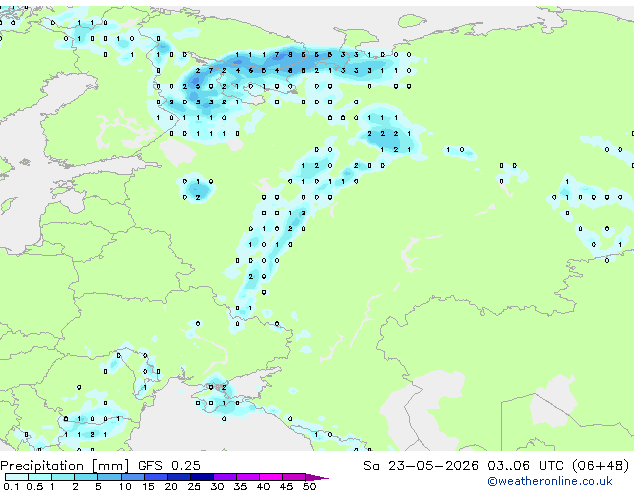634x490 pixels.
Task: Click the '20' legend scale label
Action: click(x=171, y=486)
